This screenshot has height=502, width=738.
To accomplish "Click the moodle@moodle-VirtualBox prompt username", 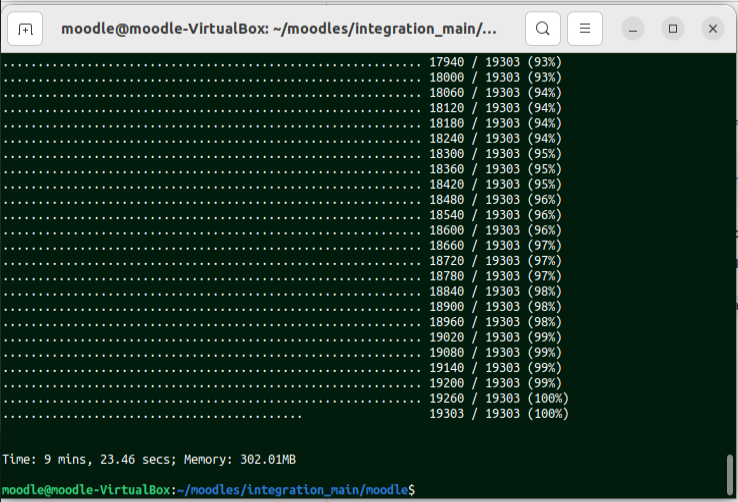I will click(86, 490).
